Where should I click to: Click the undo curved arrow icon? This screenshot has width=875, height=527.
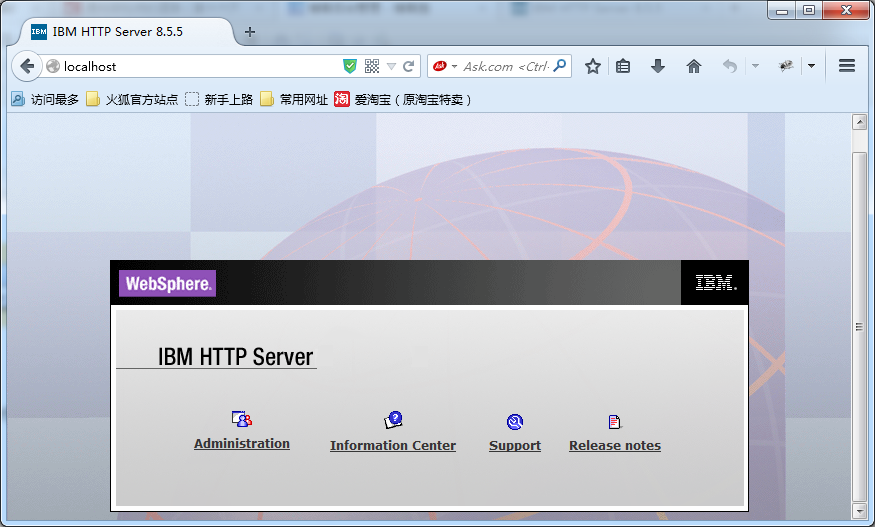[730, 66]
